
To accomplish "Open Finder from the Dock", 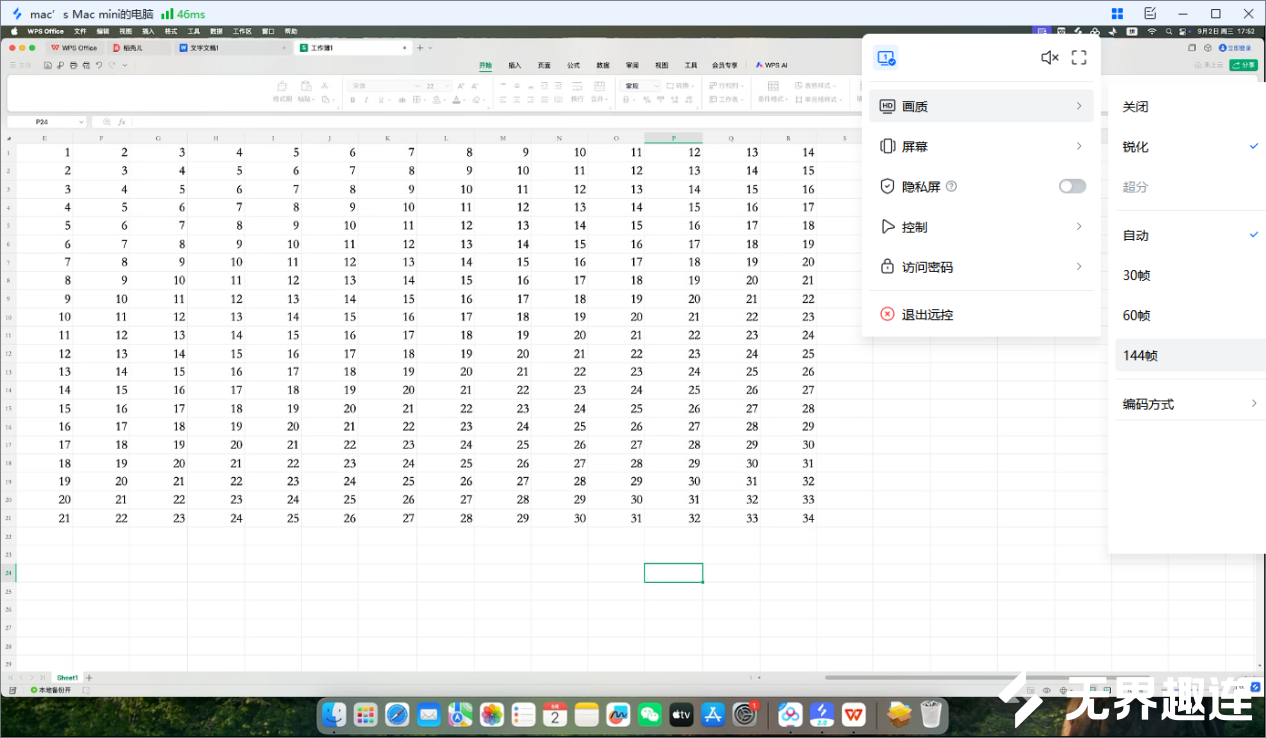I will [x=334, y=714].
